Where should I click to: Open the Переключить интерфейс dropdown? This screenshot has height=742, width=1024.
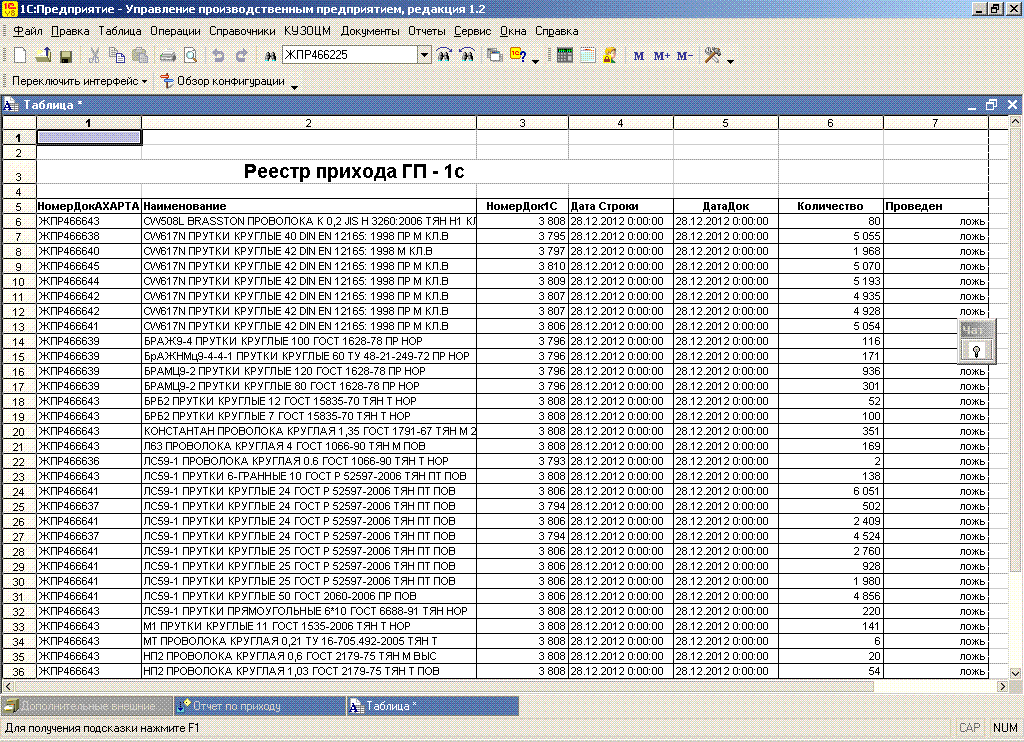pos(80,81)
